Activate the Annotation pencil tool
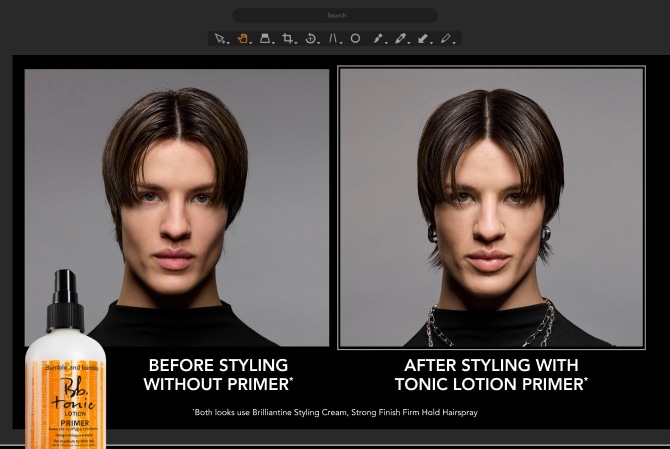 coord(445,39)
